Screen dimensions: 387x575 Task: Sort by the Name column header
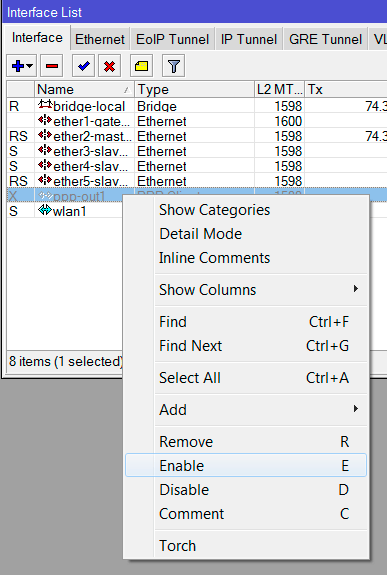click(x=84, y=89)
